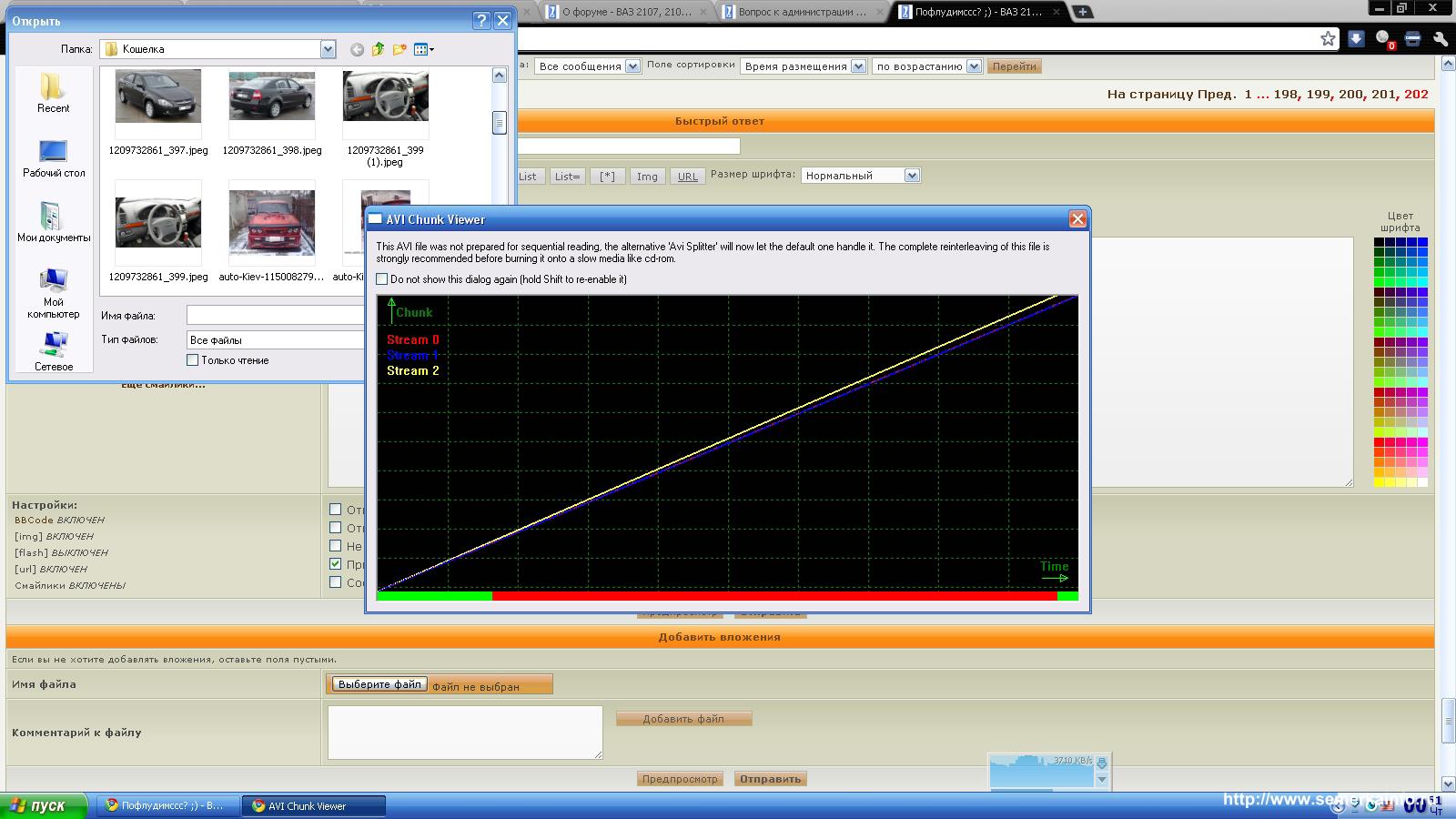The width and height of the screenshot is (1456, 819).
Task: Uncheck the ticked forum options checkbox
Action: 336,564
